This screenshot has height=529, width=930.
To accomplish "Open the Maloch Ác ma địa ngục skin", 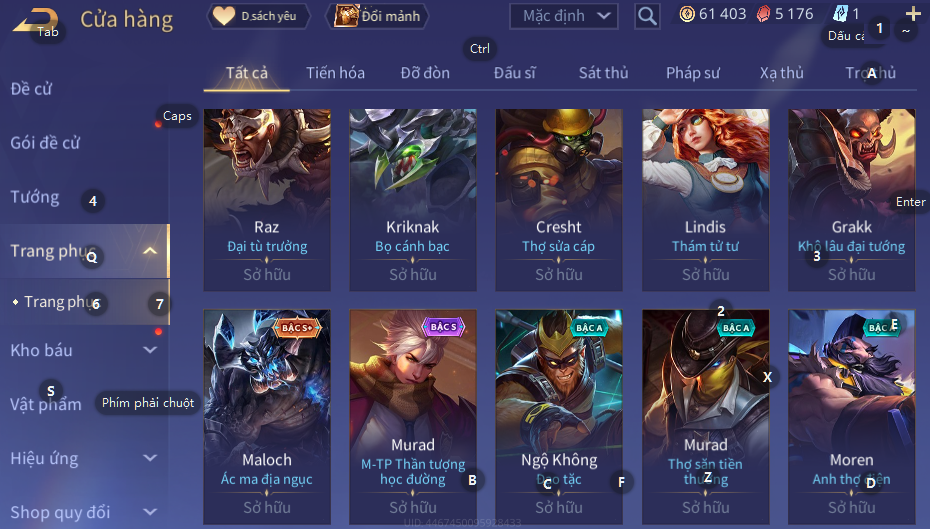I will pos(267,416).
